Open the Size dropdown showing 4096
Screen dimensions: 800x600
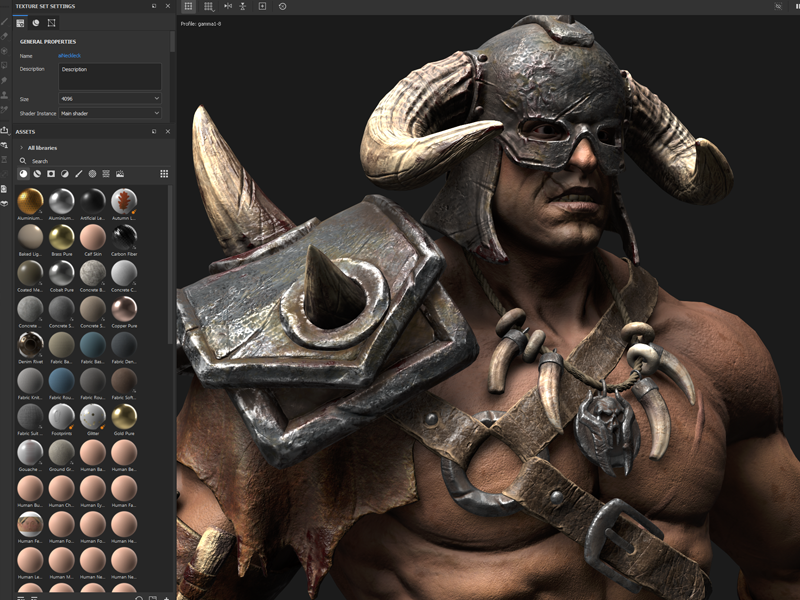(x=110, y=99)
